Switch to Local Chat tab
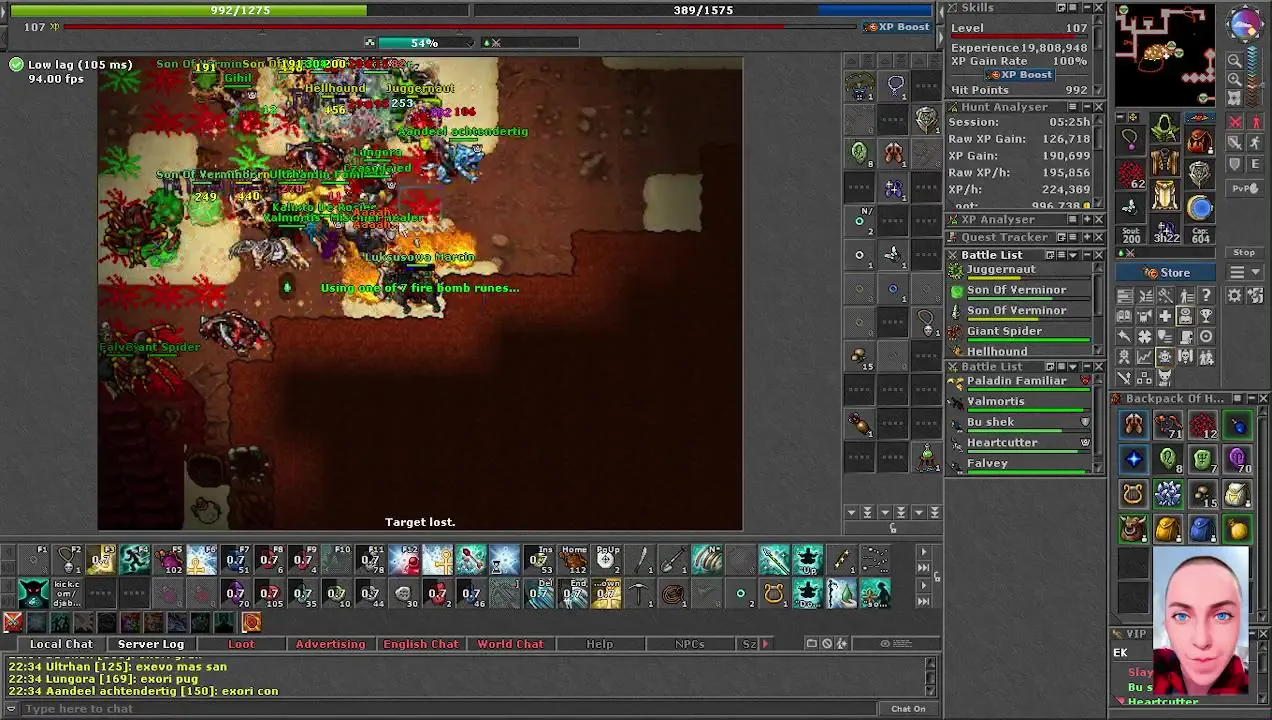1272x720 pixels. tap(61, 644)
